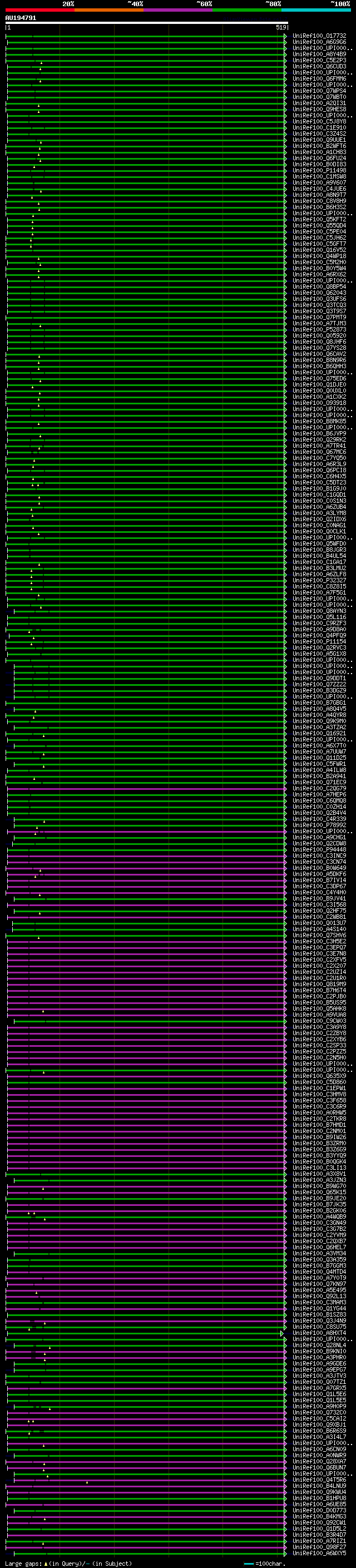
Task: Open the UniRef100_Q4PFQ9 hit
Action: [x=319, y=635]
